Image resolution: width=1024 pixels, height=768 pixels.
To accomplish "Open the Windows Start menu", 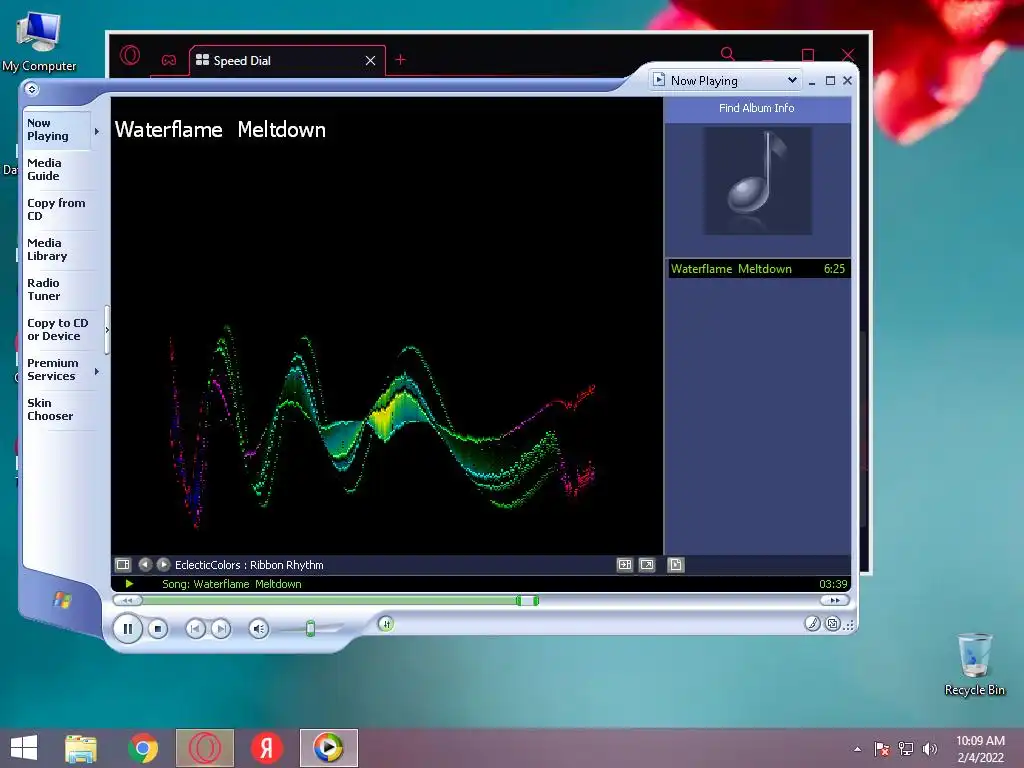I will click(x=24, y=748).
